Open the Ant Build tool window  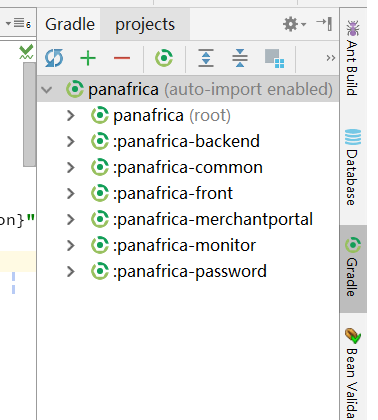(x=352, y=58)
